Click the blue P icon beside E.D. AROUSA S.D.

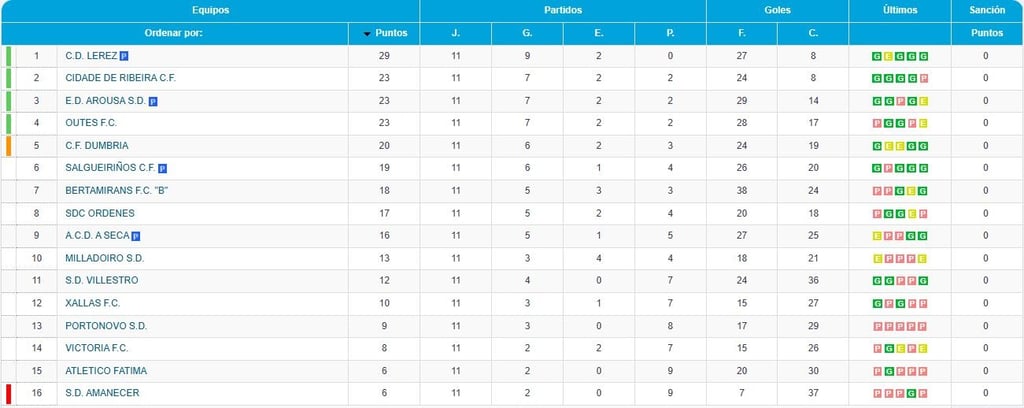click(153, 101)
